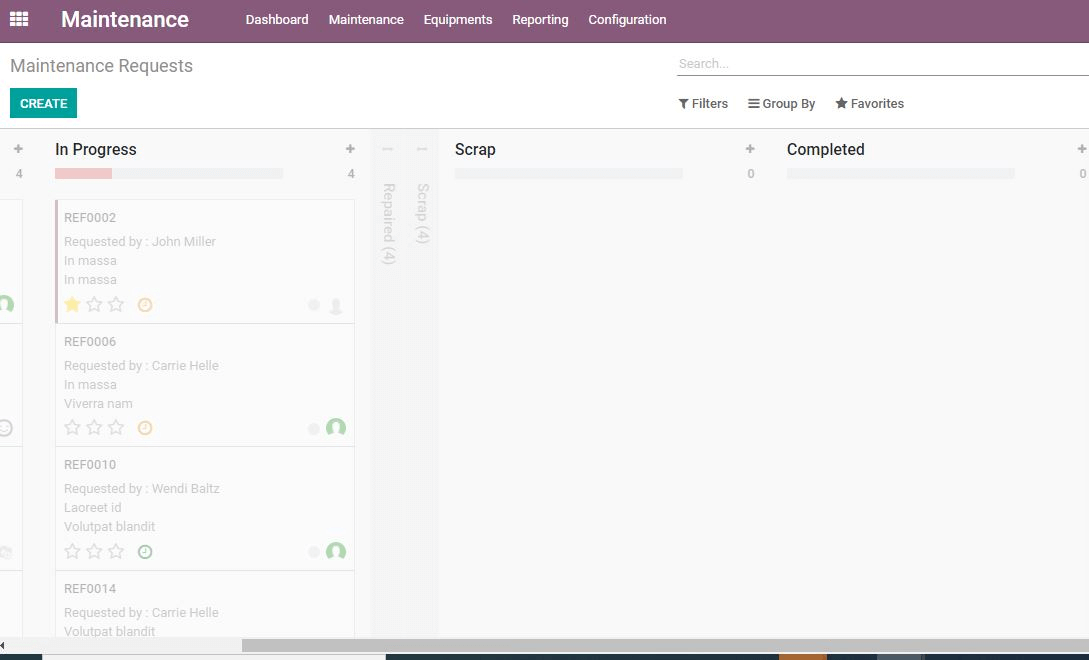Set first priority star on REF0002
Image resolution: width=1089 pixels, height=660 pixels.
tap(72, 304)
